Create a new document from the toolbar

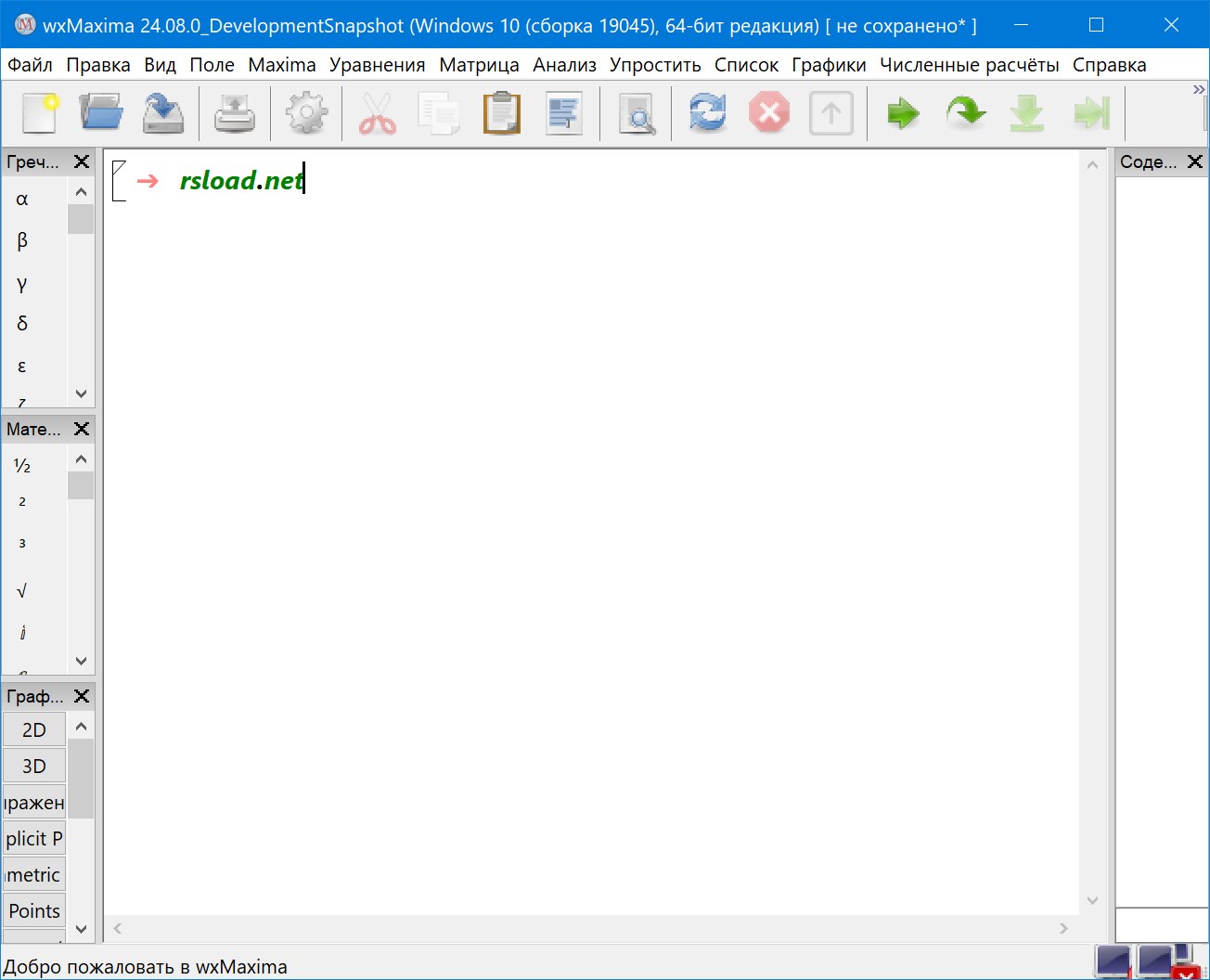[x=40, y=114]
